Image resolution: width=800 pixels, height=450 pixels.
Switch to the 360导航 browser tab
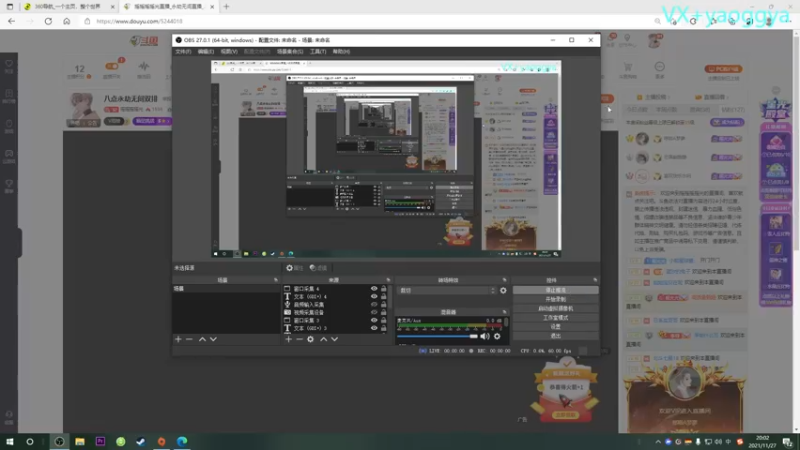click(x=68, y=7)
